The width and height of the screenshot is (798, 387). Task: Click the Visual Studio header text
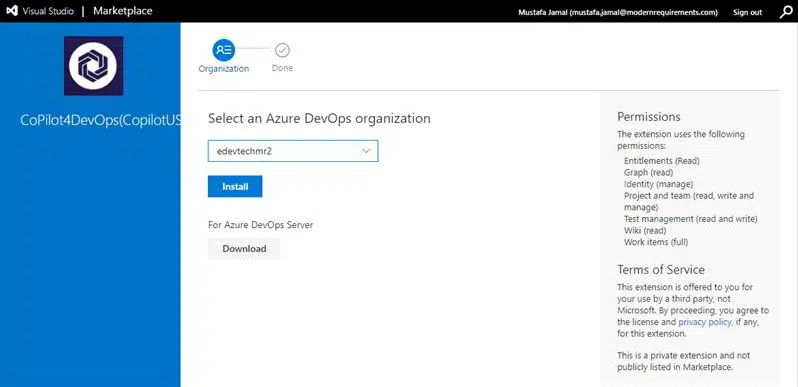tap(48, 11)
